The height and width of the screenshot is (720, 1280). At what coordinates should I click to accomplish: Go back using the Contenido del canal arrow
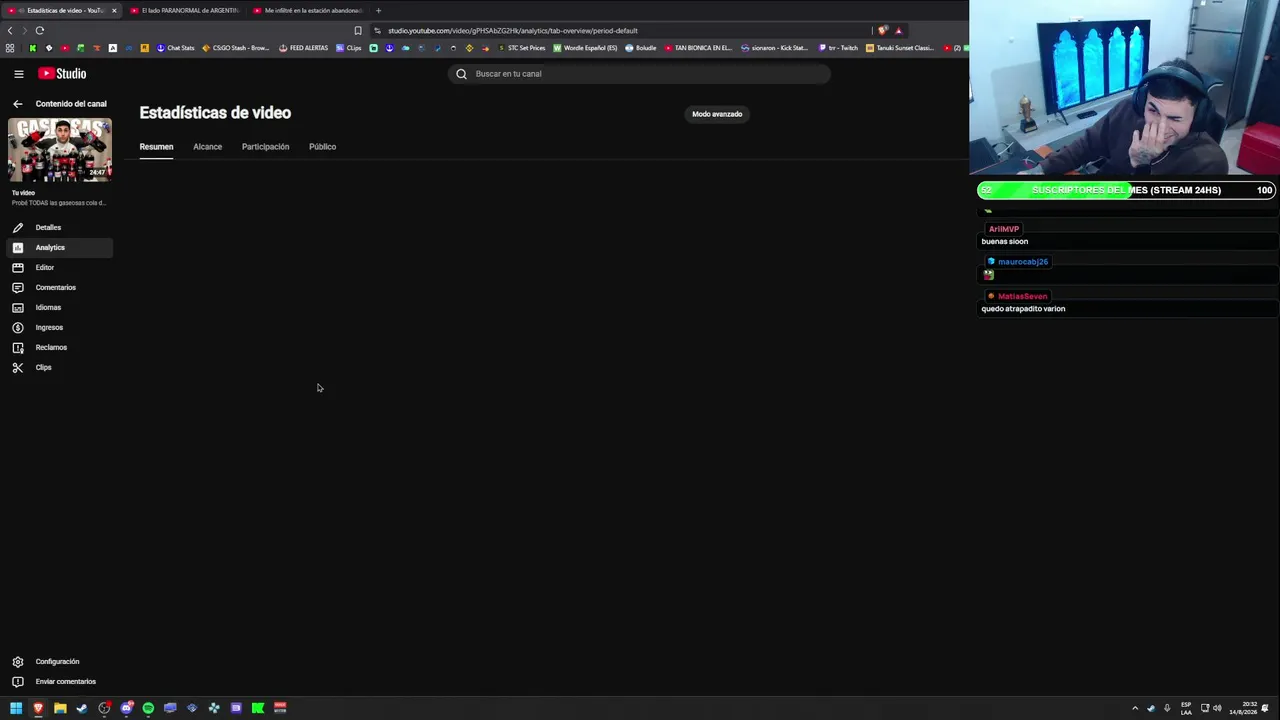tap(17, 104)
